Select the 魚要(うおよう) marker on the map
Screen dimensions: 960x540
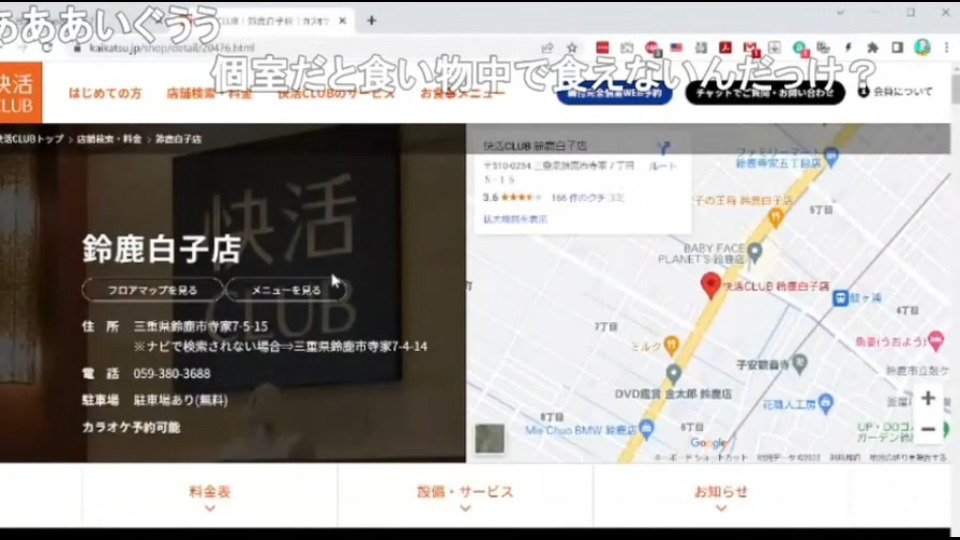click(x=935, y=340)
